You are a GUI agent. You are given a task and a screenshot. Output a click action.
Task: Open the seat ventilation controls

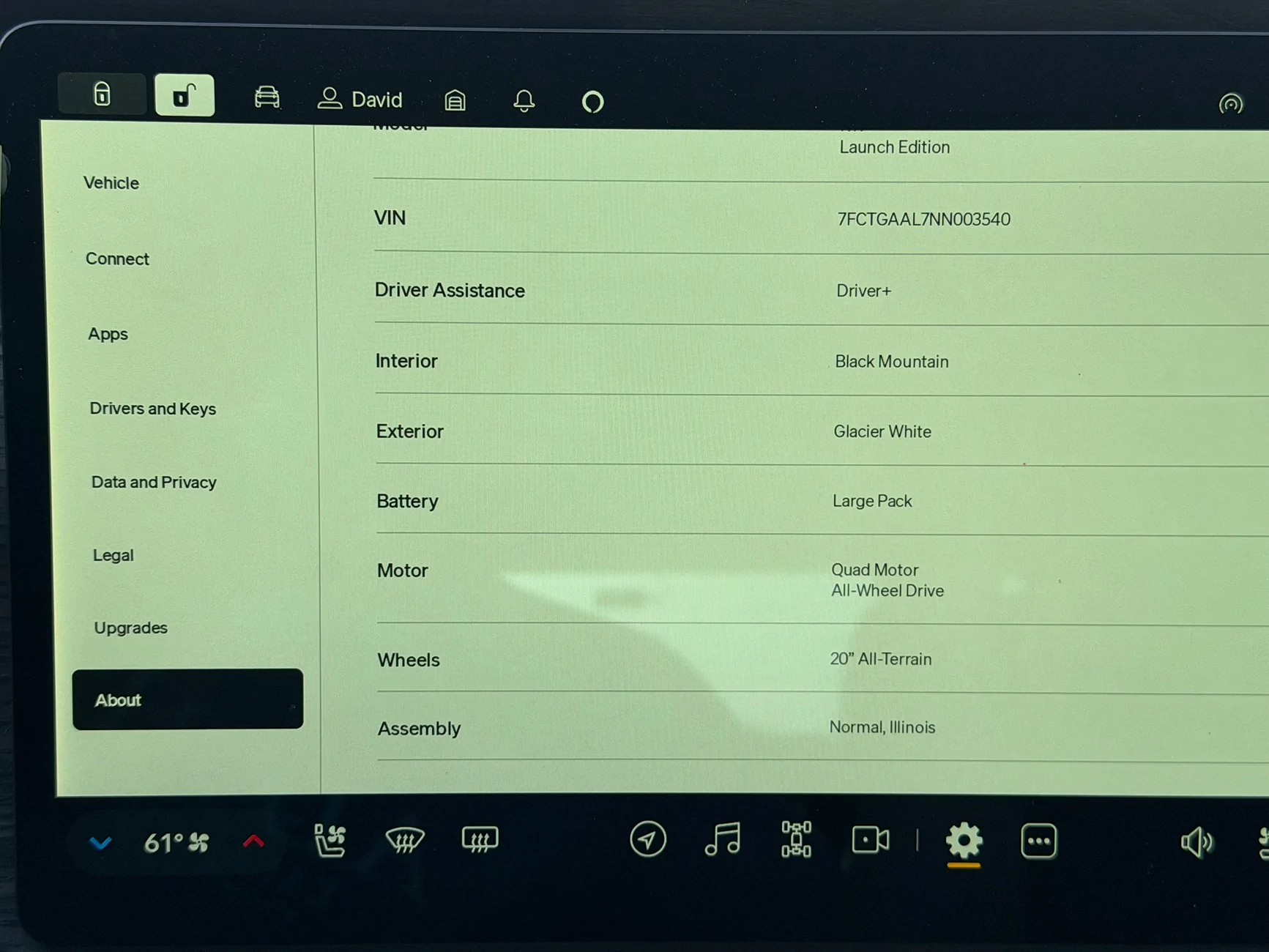(330, 840)
